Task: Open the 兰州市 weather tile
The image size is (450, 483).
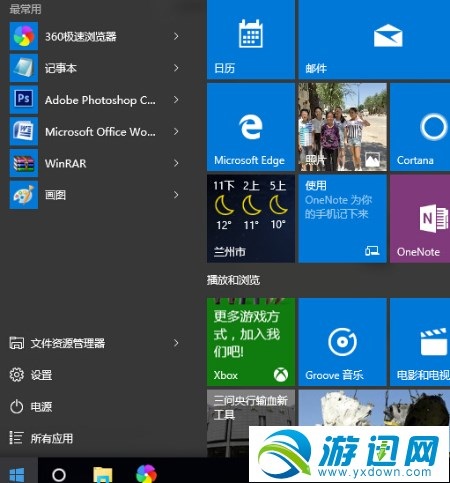Action: pyautogui.click(x=251, y=219)
